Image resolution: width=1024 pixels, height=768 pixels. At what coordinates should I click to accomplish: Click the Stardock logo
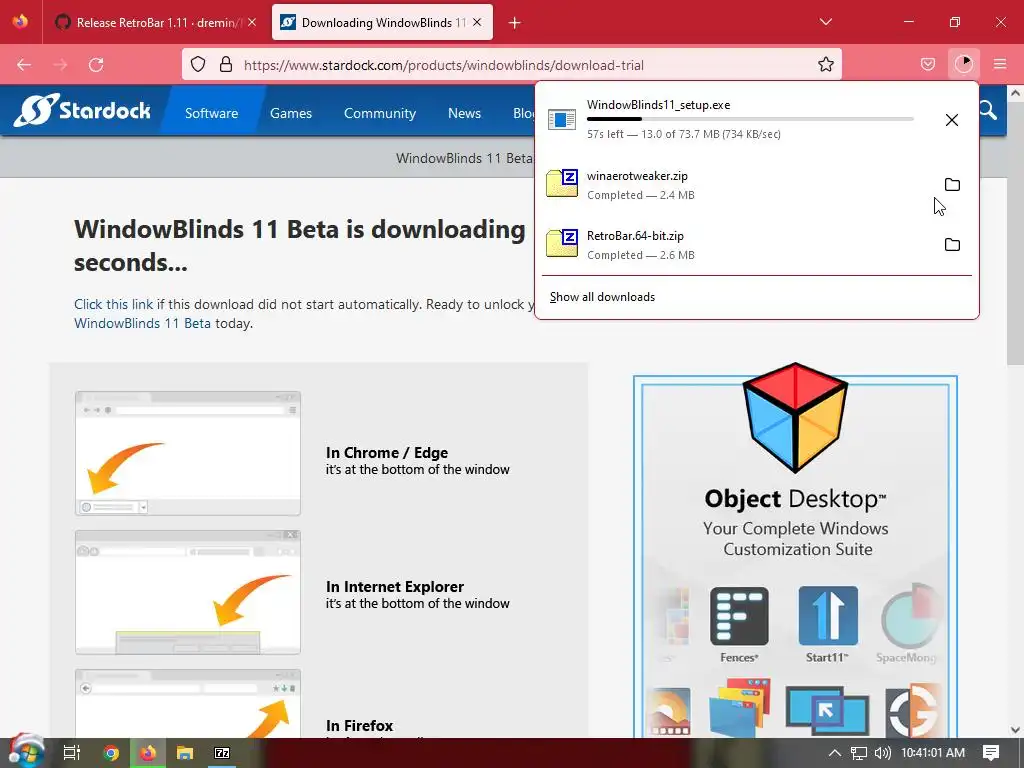click(x=82, y=110)
